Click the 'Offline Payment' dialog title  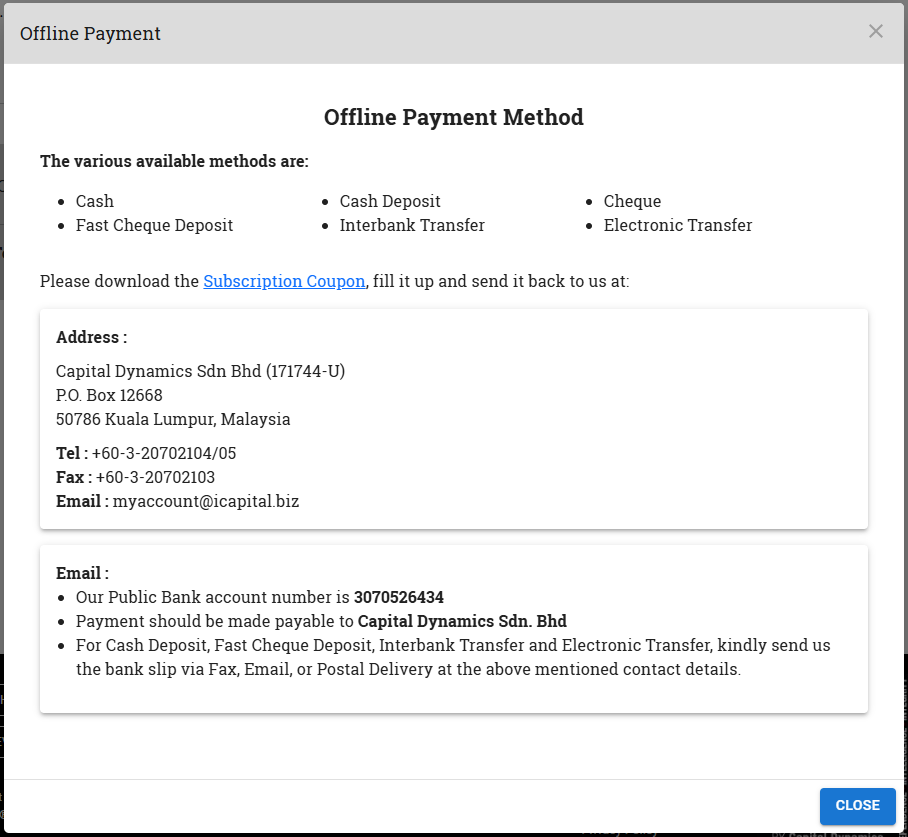pos(90,34)
